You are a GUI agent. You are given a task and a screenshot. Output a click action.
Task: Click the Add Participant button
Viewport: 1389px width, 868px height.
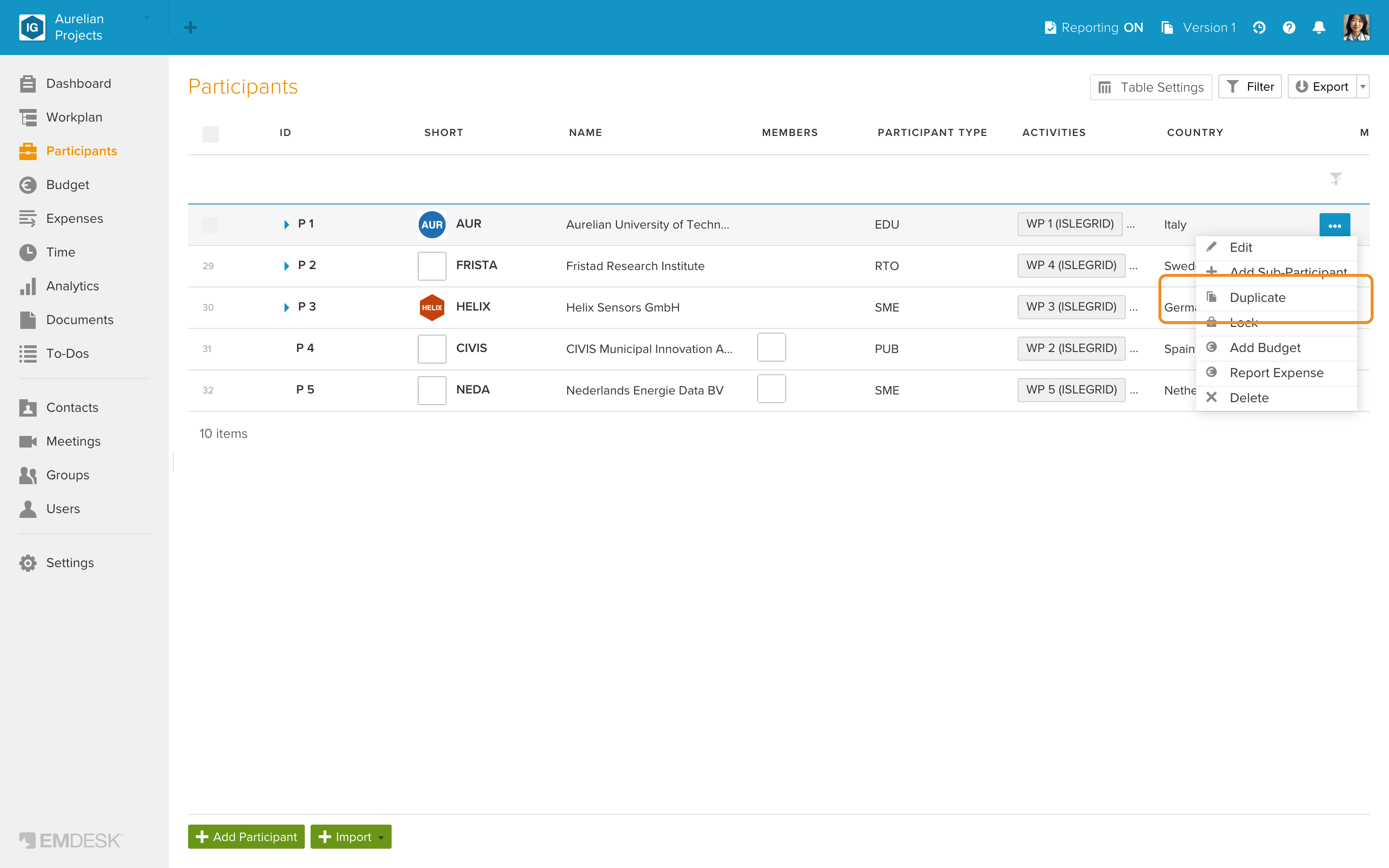[246, 837]
